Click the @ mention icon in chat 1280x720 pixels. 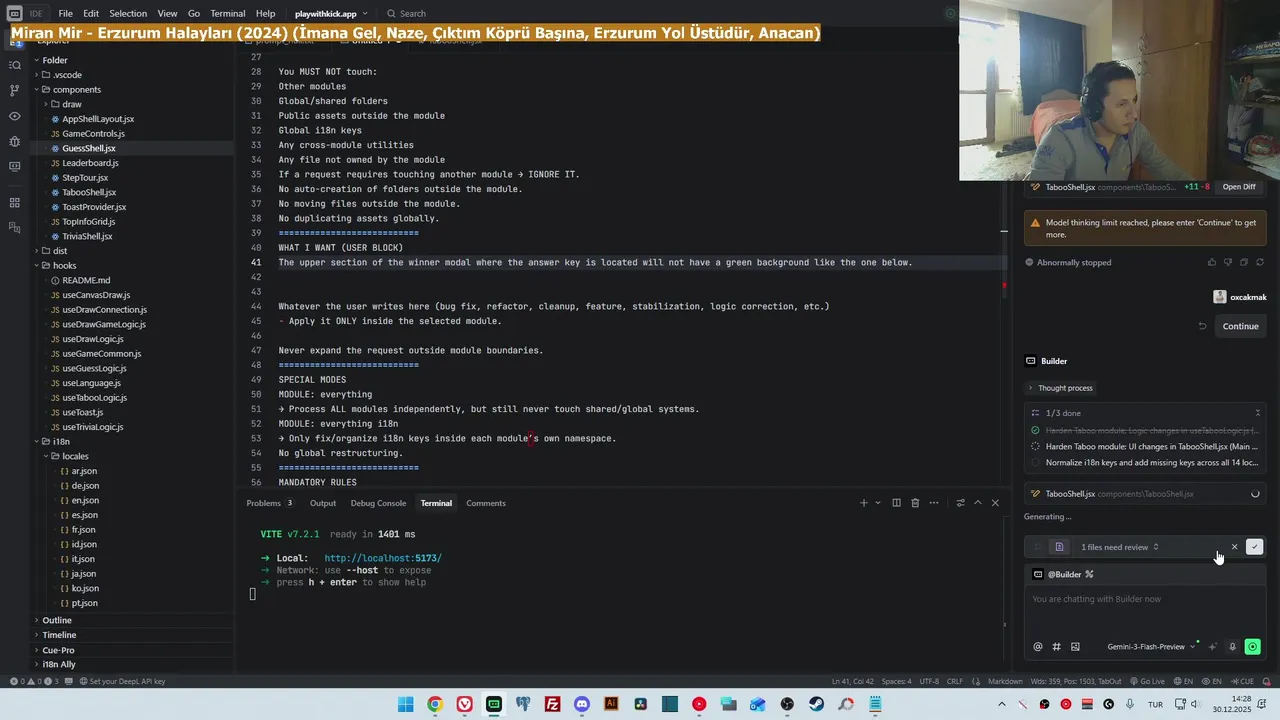(x=1038, y=647)
